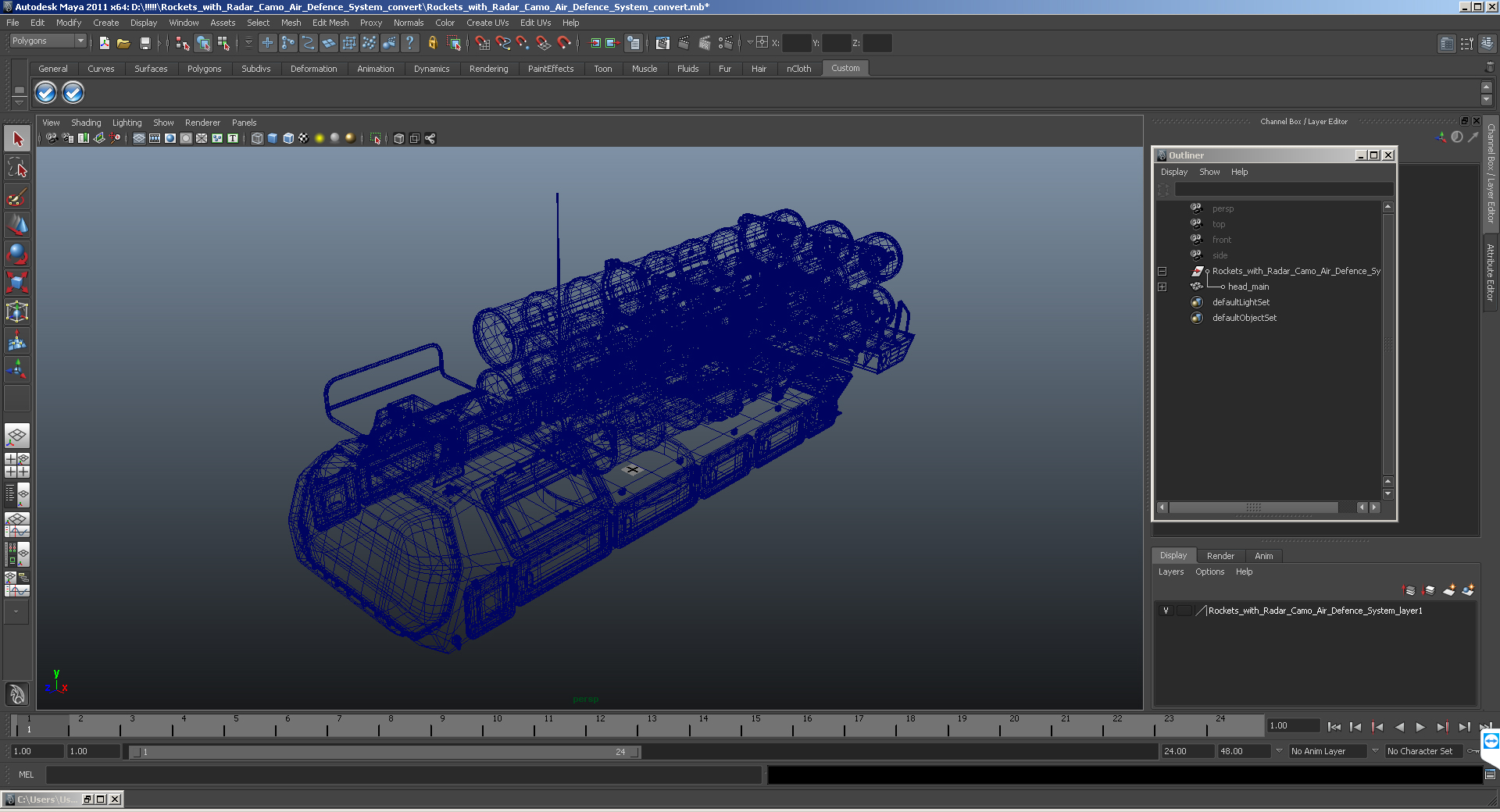This screenshot has height=812, width=1500.
Task: Go to start of playback range
Action: [1334, 727]
